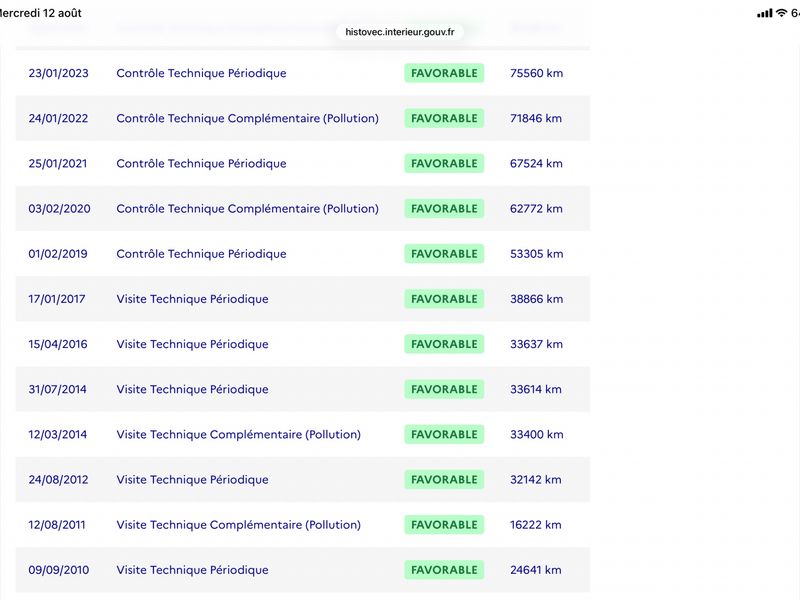Tap the histovec.interieur.gouv.fr address bar
This screenshot has height=600, width=800.
pyautogui.click(x=399, y=32)
